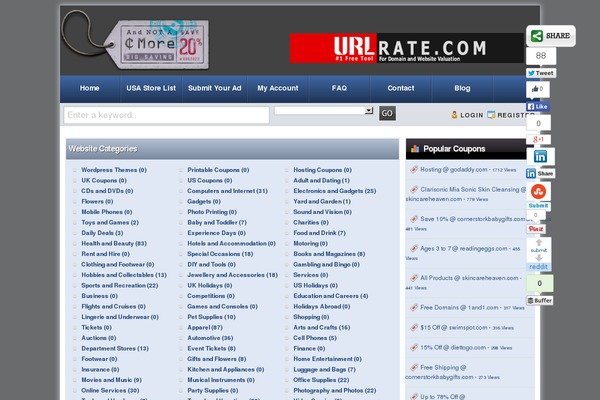Screen dimensions: 600x400
Task: Open $15 Off @ swimspot.com coupon
Action: click(453, 328)
